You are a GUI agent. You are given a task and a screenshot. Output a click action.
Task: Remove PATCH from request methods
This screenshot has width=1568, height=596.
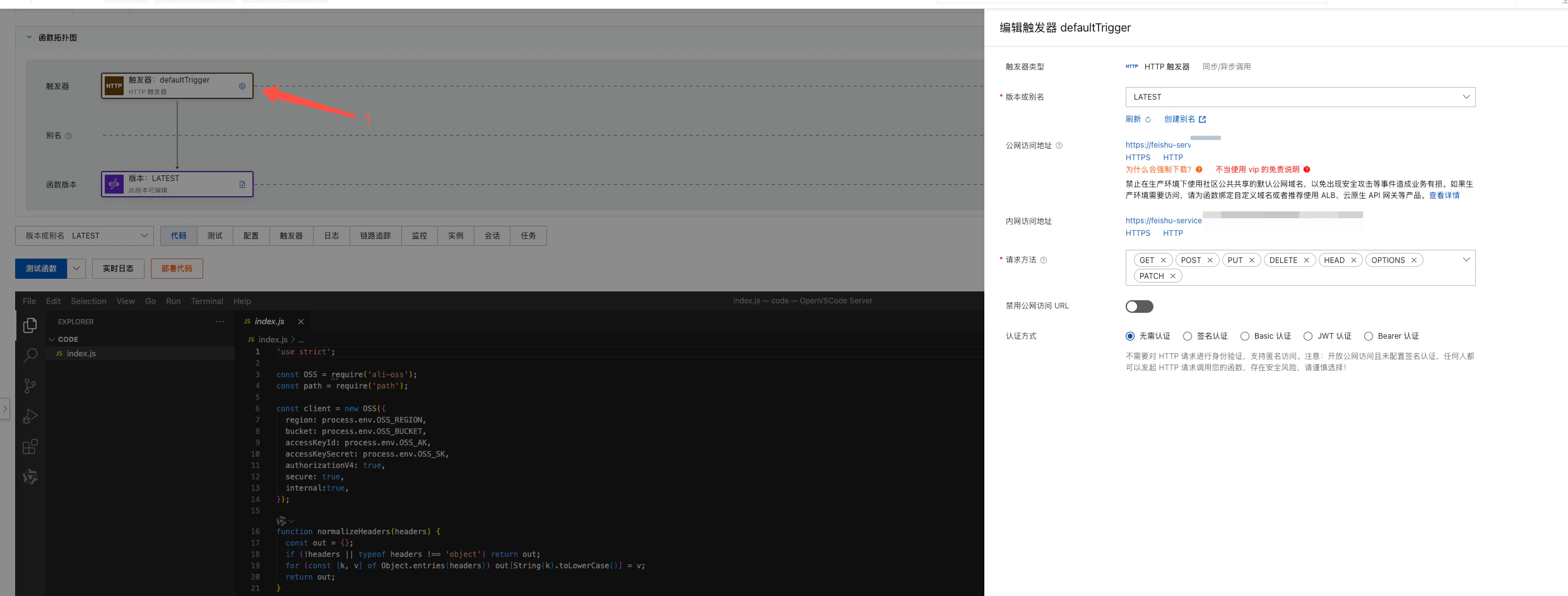point(1173,276)
